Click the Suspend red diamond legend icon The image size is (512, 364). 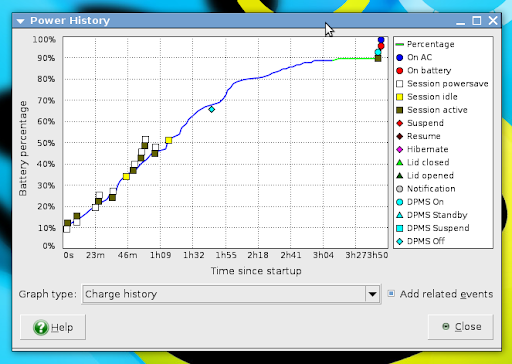click(400, 123)
